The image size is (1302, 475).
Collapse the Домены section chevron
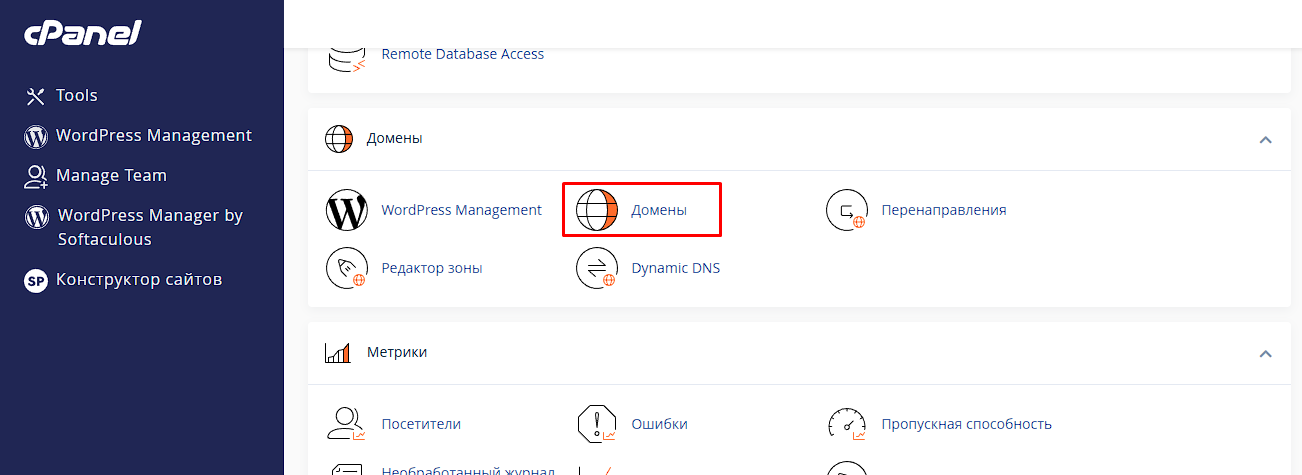coord(1265,139)
